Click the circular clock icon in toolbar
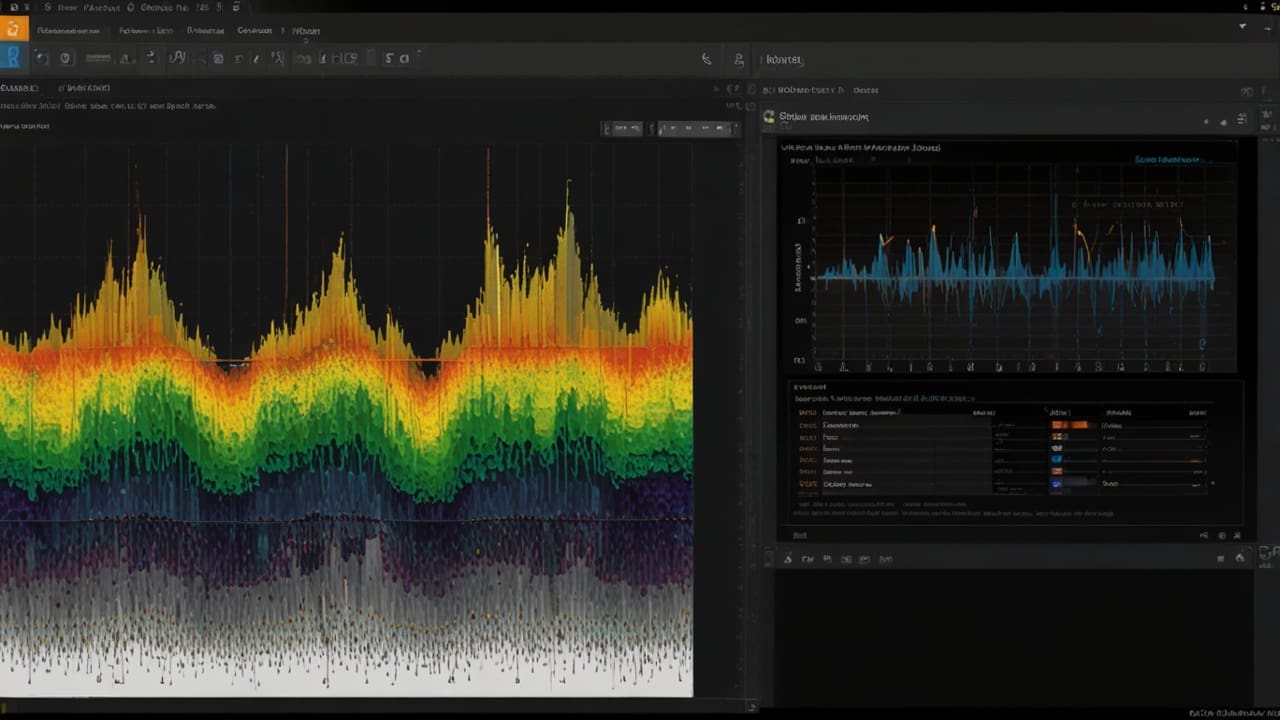This screenshot has width=1280, height=720. click(66, 58)
